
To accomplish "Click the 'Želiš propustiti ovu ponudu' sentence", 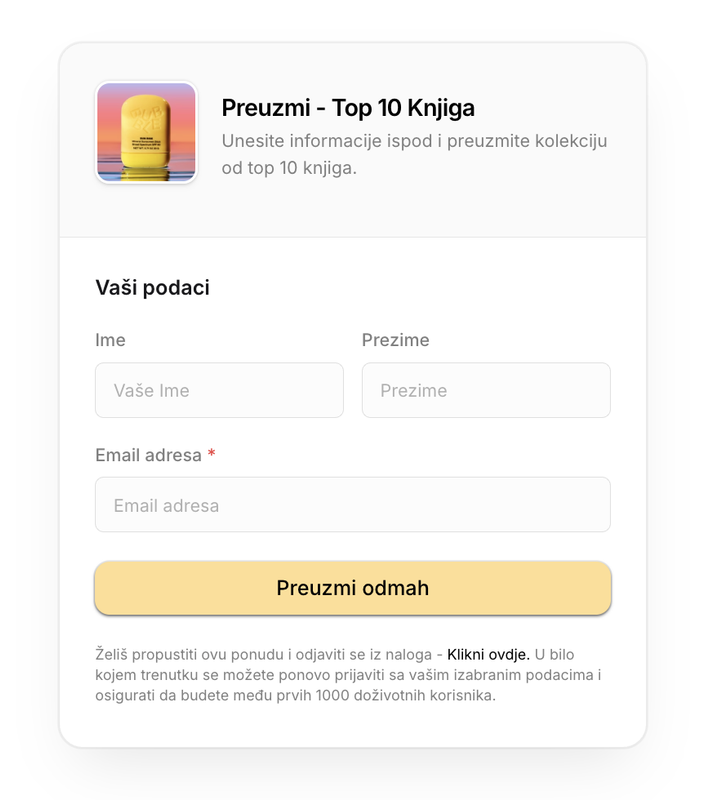I will 263,654.
